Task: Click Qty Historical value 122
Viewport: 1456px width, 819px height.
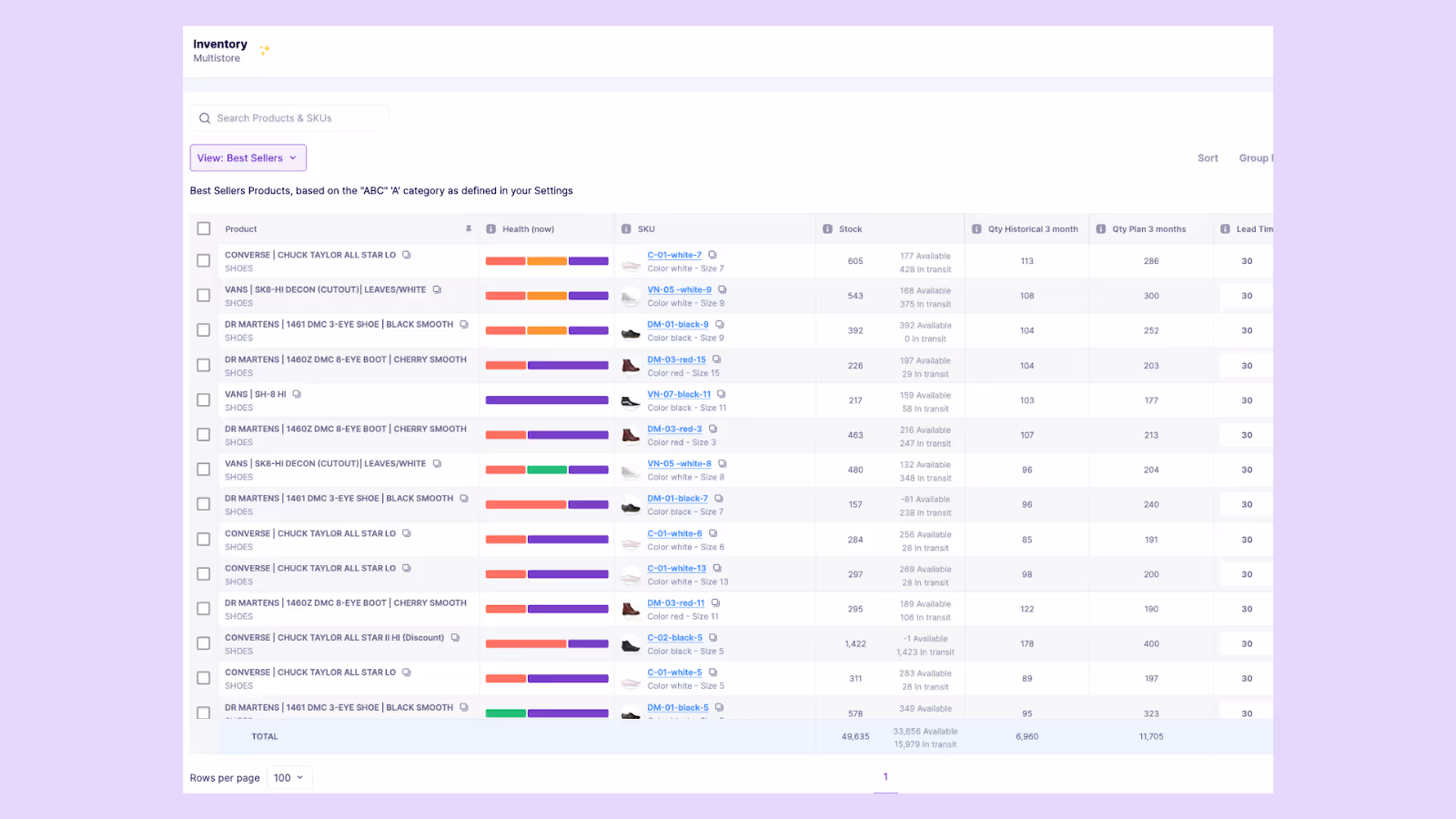Action: [x=1027, y=609]
